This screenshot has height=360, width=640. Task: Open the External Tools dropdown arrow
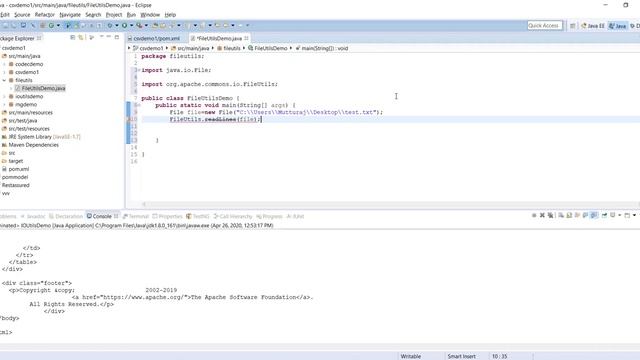tap(146, 25)
